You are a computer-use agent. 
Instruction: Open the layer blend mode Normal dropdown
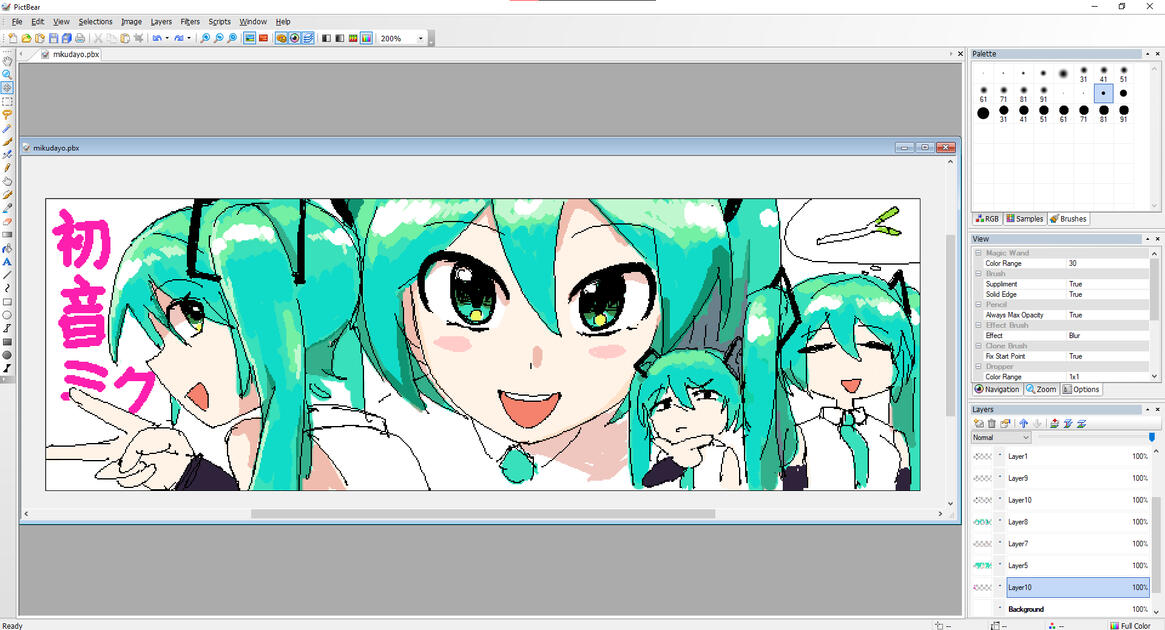pyautogui.click(x=1001, y=438)
